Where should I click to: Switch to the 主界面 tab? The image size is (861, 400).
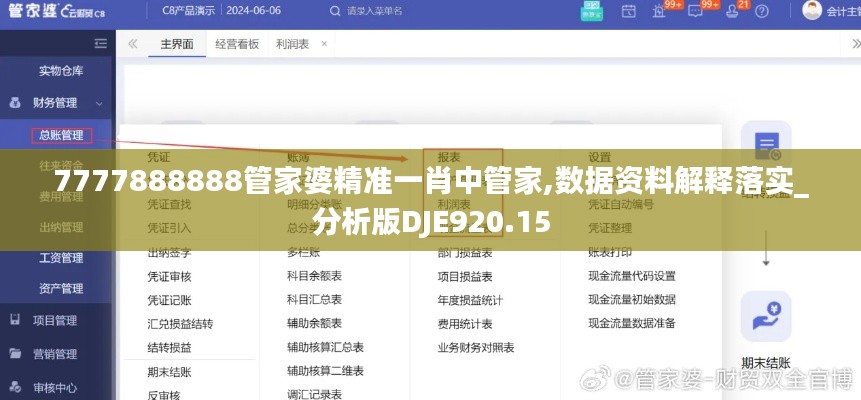[176, 44]
